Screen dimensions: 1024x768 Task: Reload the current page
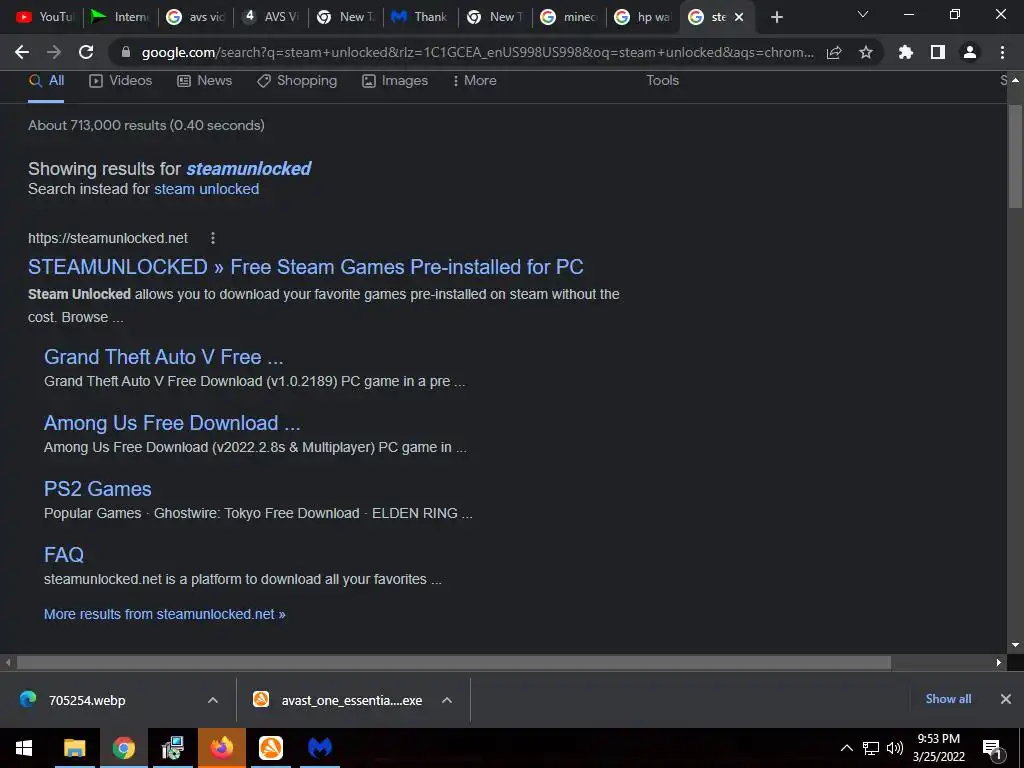point(86,52)
